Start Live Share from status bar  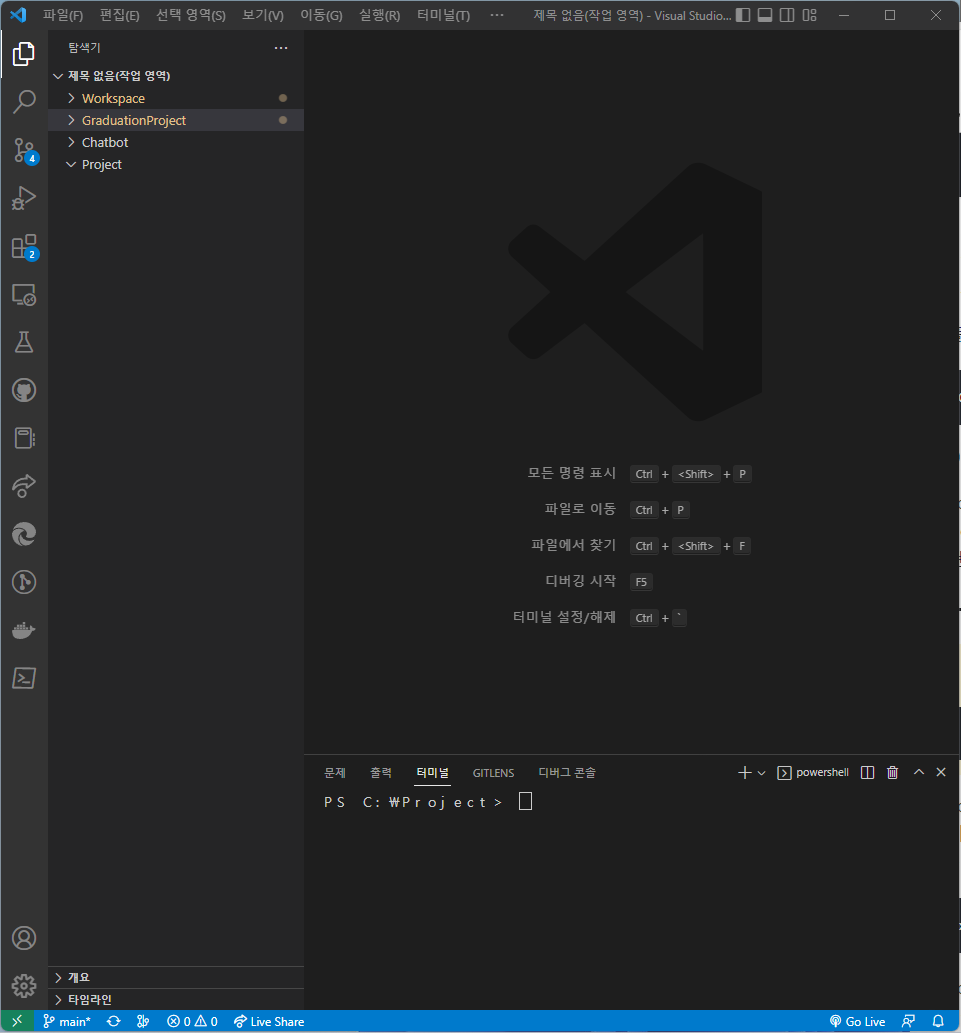(269, 1021)
